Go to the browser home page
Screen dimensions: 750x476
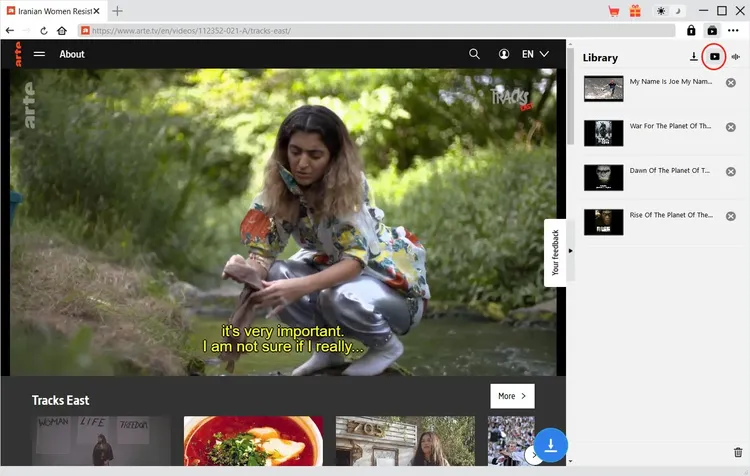point(62,31)
